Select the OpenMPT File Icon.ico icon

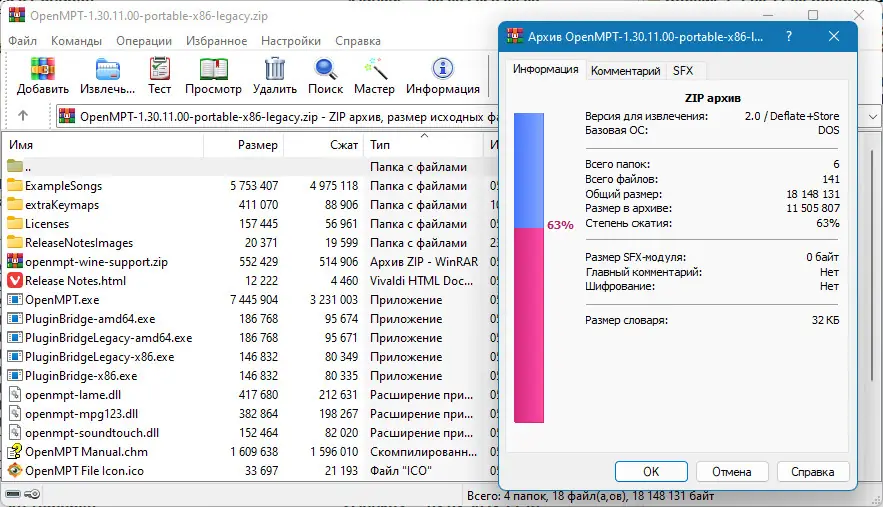(15, 470)
